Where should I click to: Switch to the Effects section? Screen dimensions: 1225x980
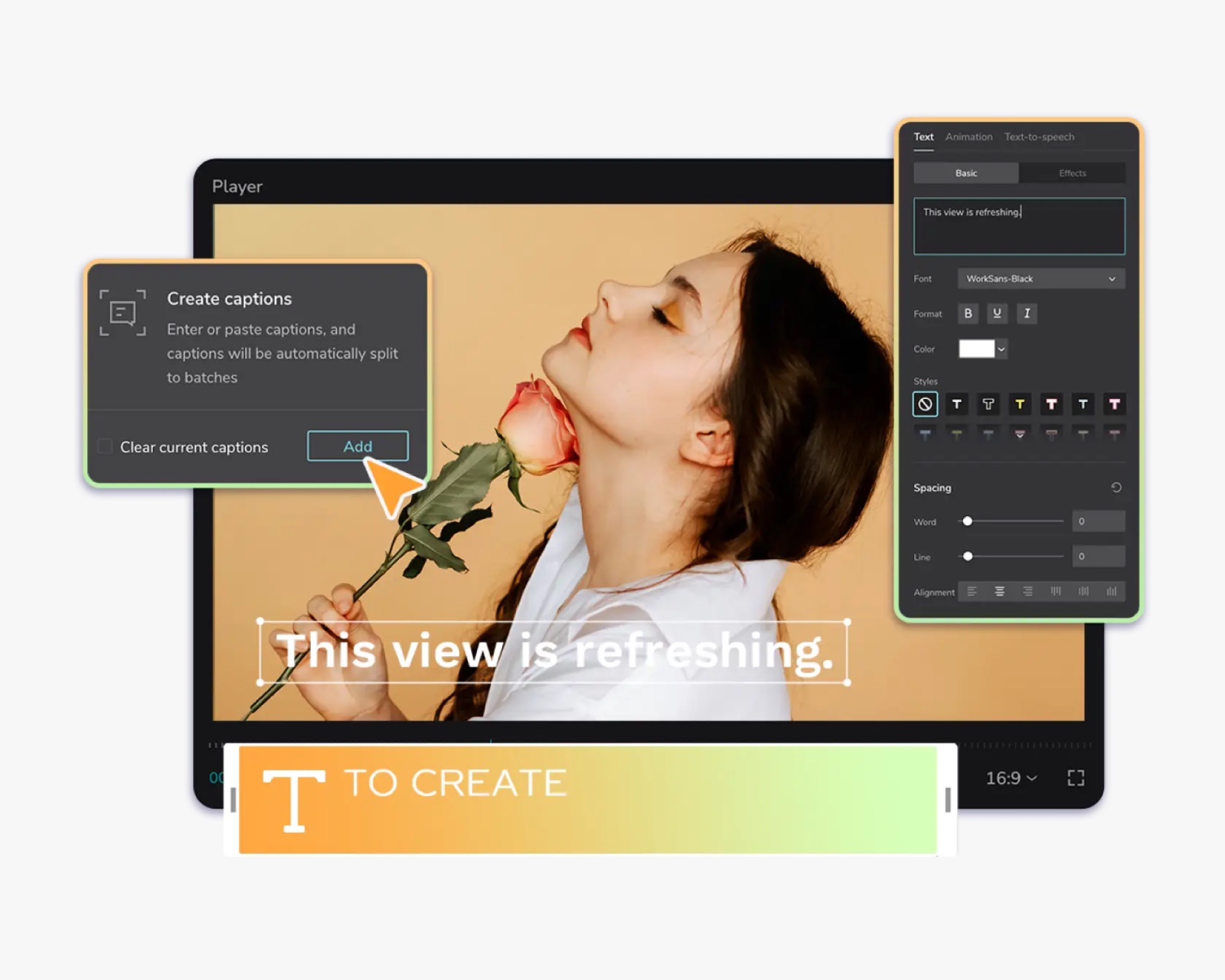[x=1072, y=173]
